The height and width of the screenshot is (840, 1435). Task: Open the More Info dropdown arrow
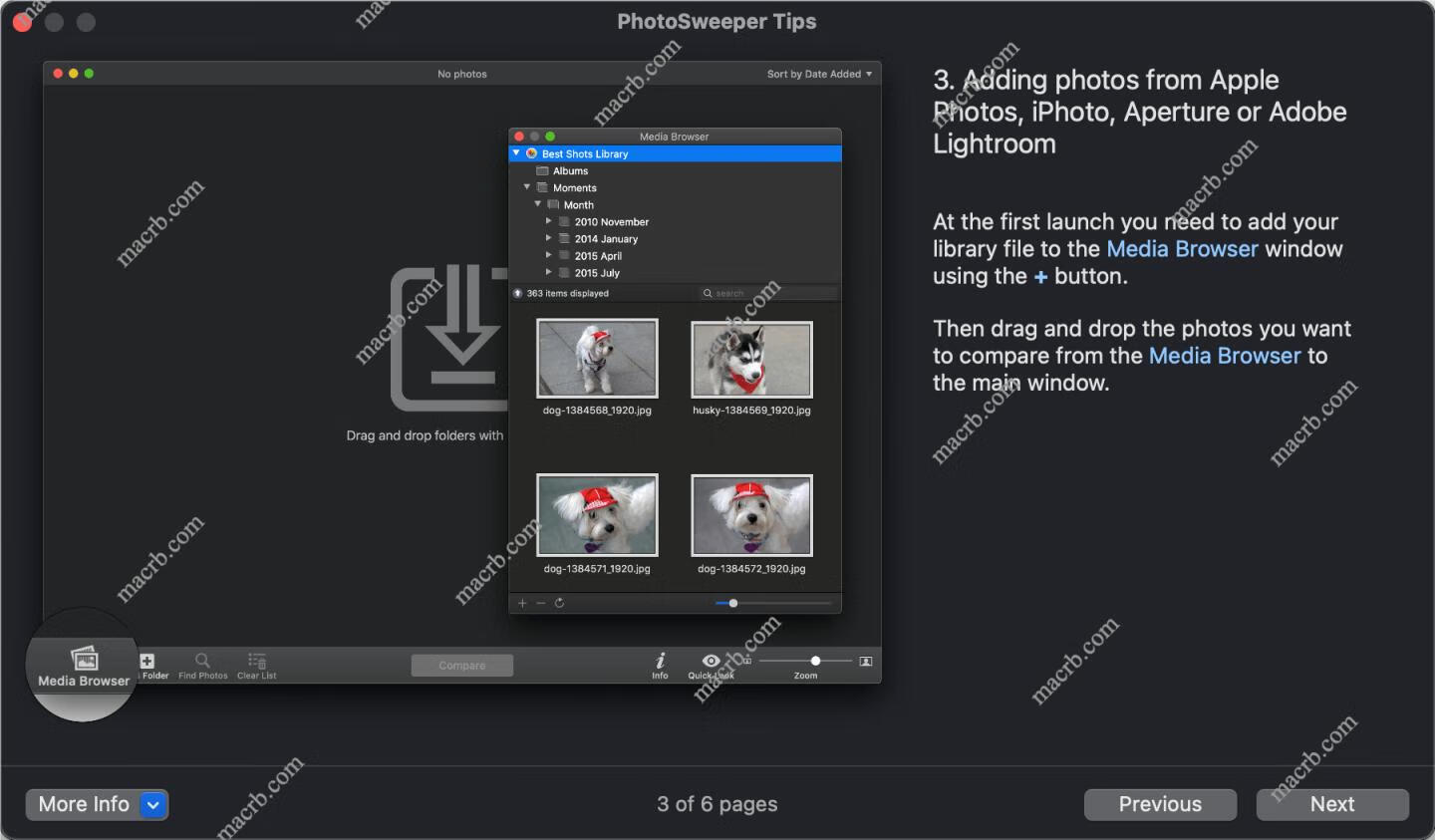tap(153, 804)
